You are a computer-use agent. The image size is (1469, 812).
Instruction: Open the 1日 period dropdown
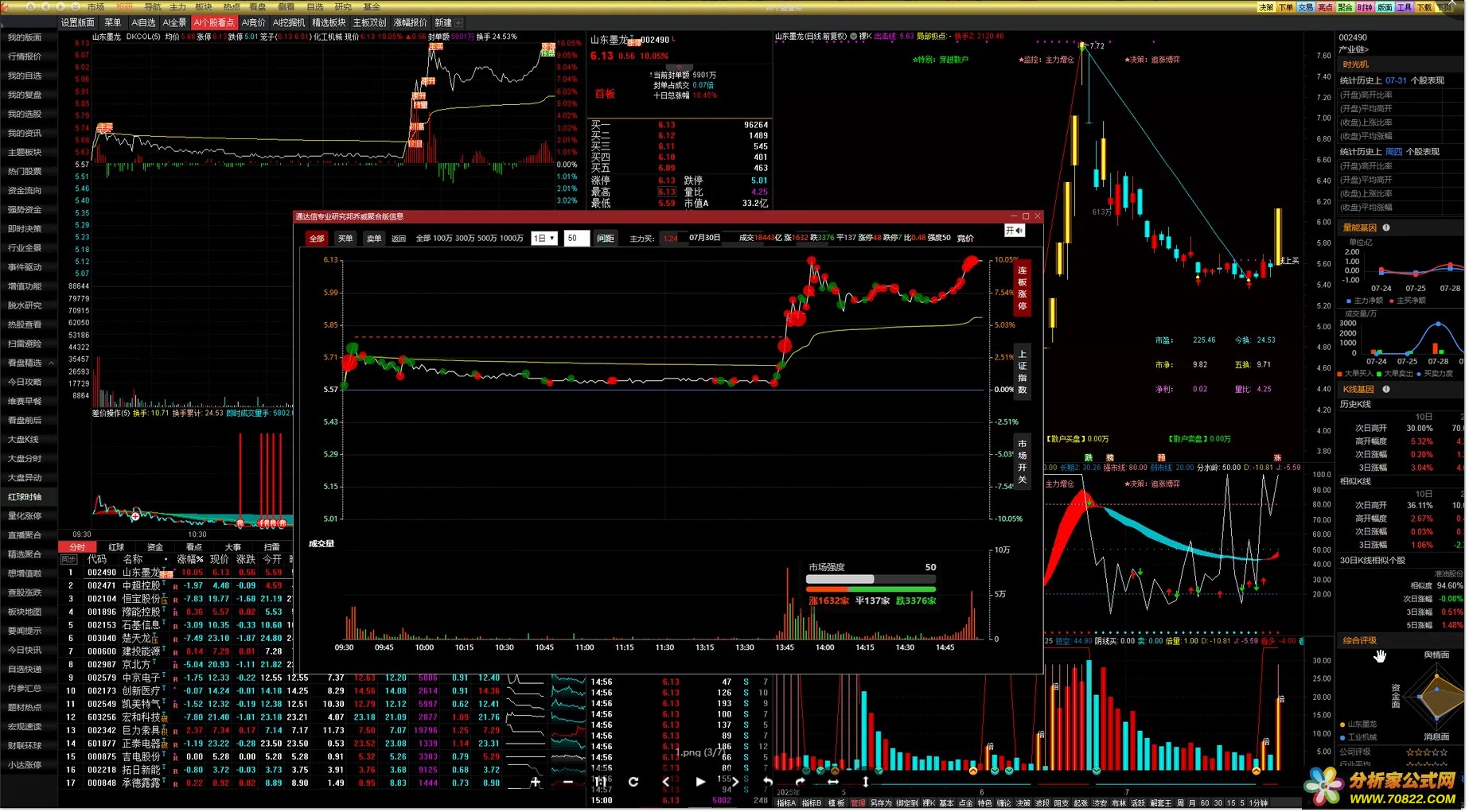coord(546,239)
